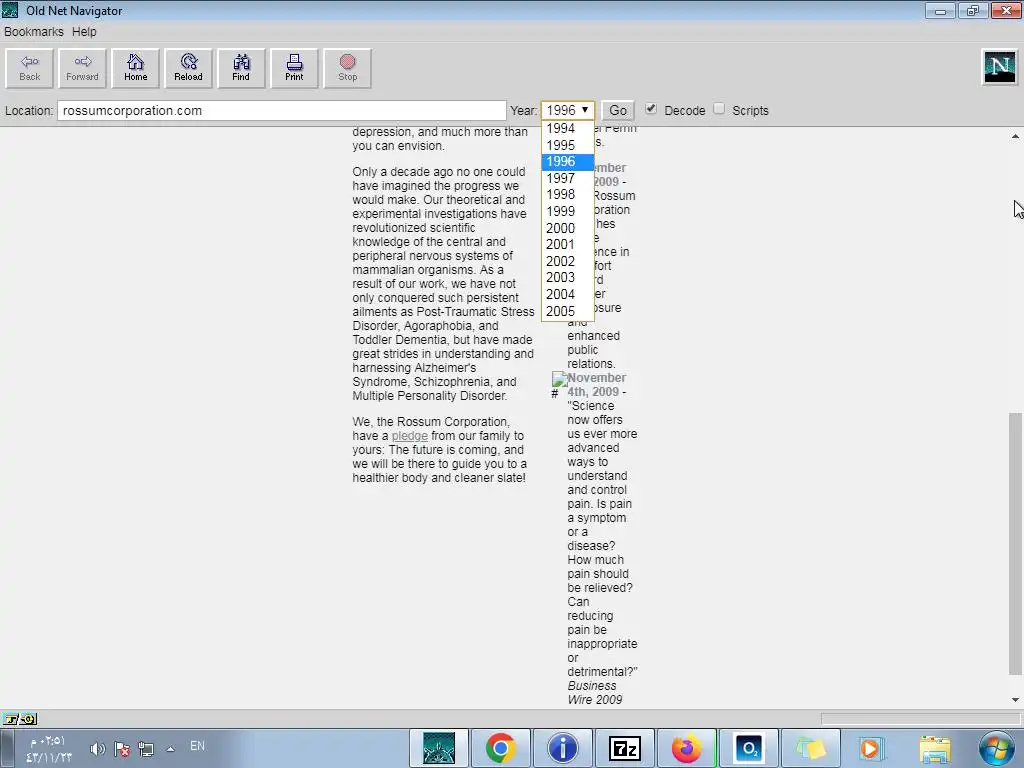Select 2002 in the Year list

[568, 261]
